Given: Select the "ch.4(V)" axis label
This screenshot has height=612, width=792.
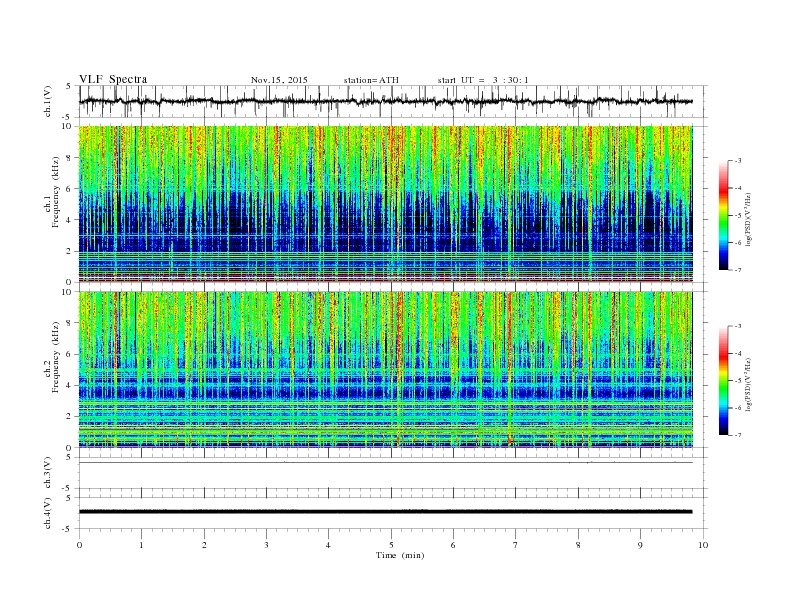Looking at the screenshot, I should [48, 513].
